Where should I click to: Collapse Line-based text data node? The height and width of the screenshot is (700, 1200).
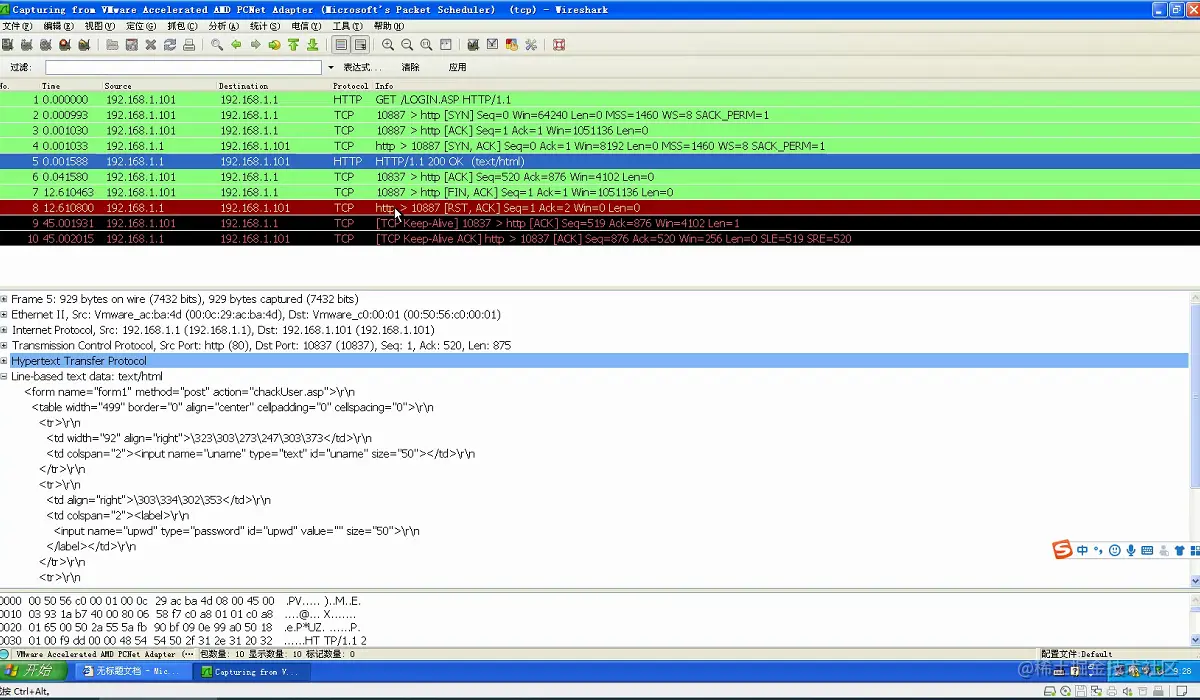click(x=4, y=376)
